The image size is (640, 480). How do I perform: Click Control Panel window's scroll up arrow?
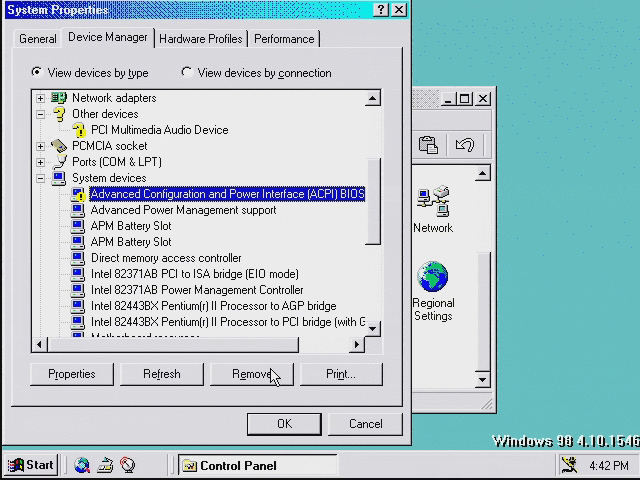[x=482, y=174]
